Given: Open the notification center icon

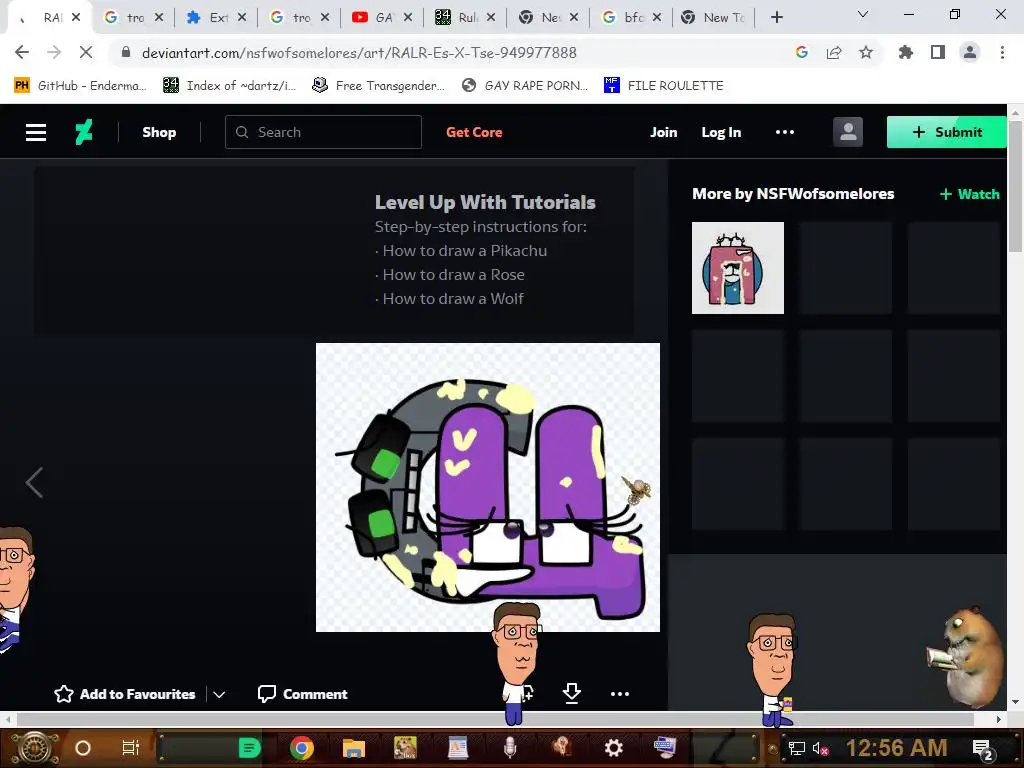Looking at the screenshot, I should tap(983, 749).
